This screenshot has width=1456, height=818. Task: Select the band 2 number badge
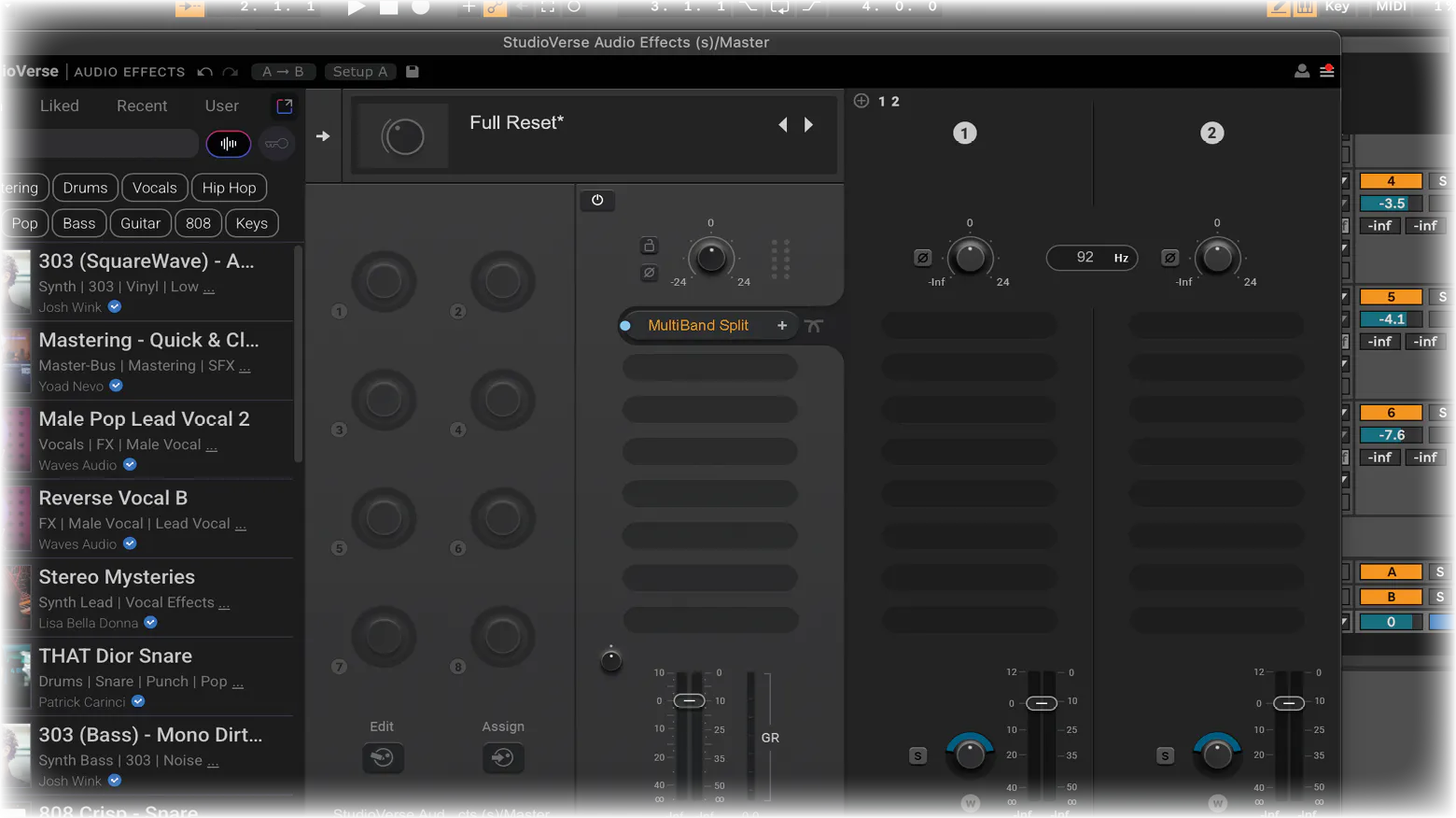[1211, 134]
